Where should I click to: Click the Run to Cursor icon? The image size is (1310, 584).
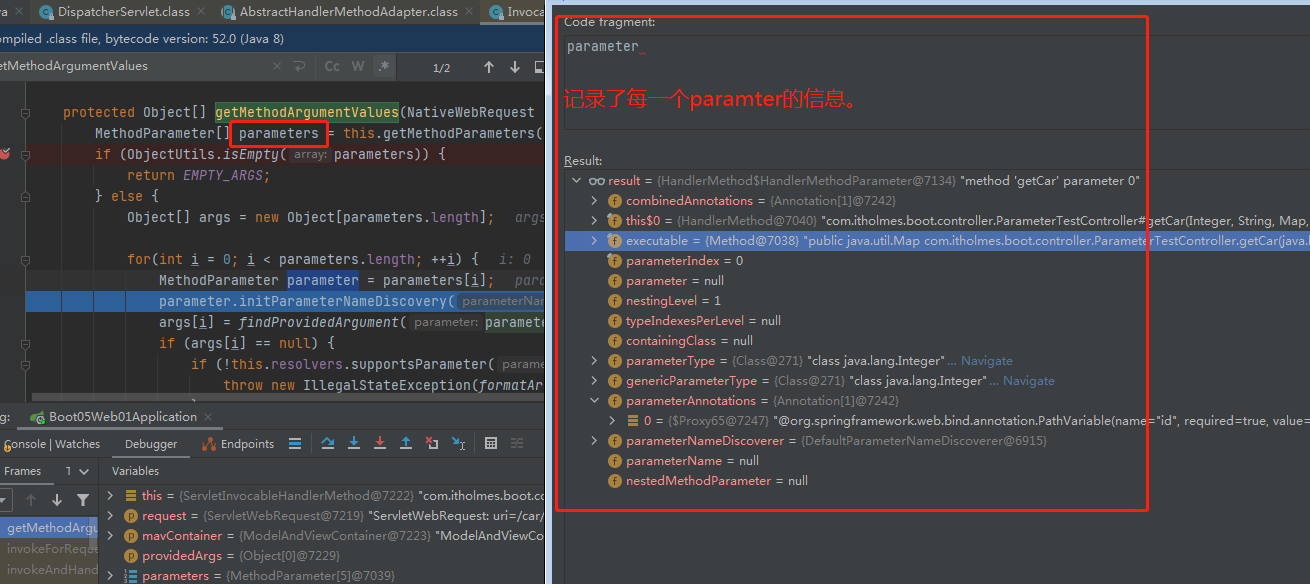pyautogui.click(x=459, y=443)
